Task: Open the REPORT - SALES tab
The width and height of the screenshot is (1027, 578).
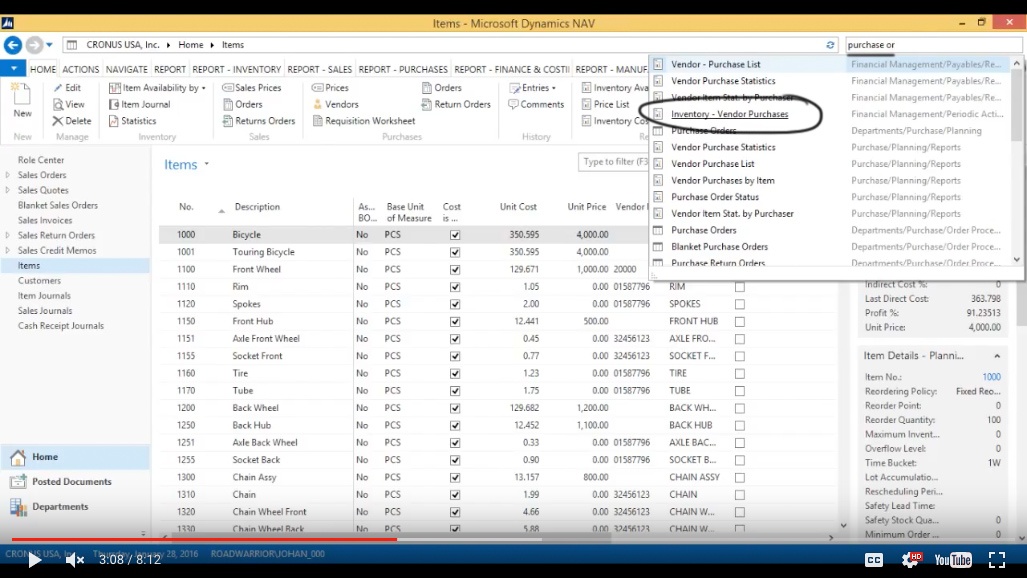Action: (x=320, y=69)
